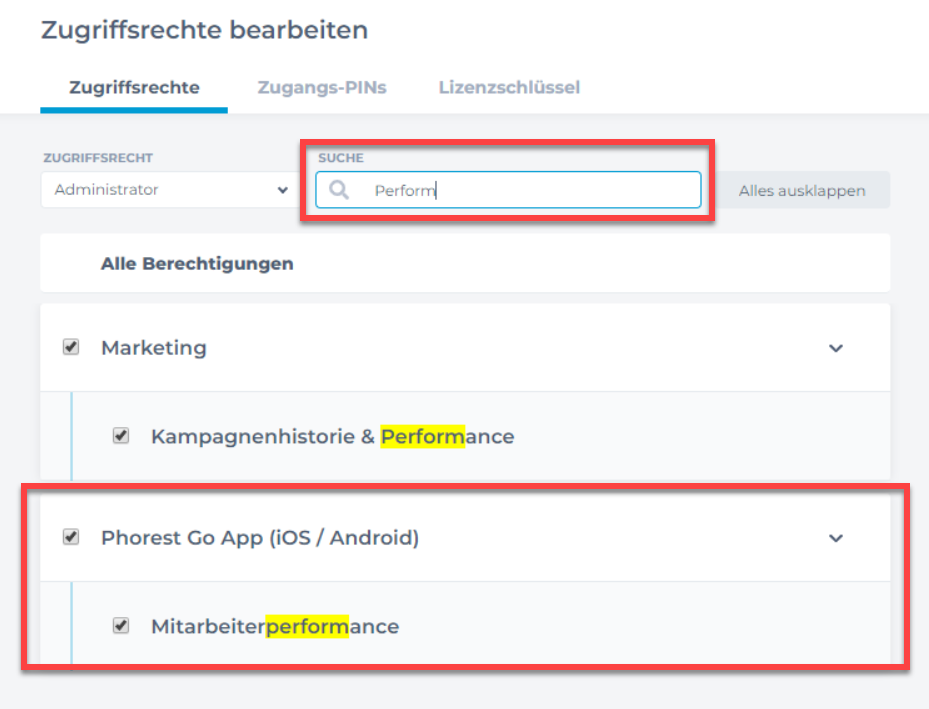Viewport: 929px width, 709px height.
Task: Click the Mitarbeiterperformance permission label
Action: [275, 626]
